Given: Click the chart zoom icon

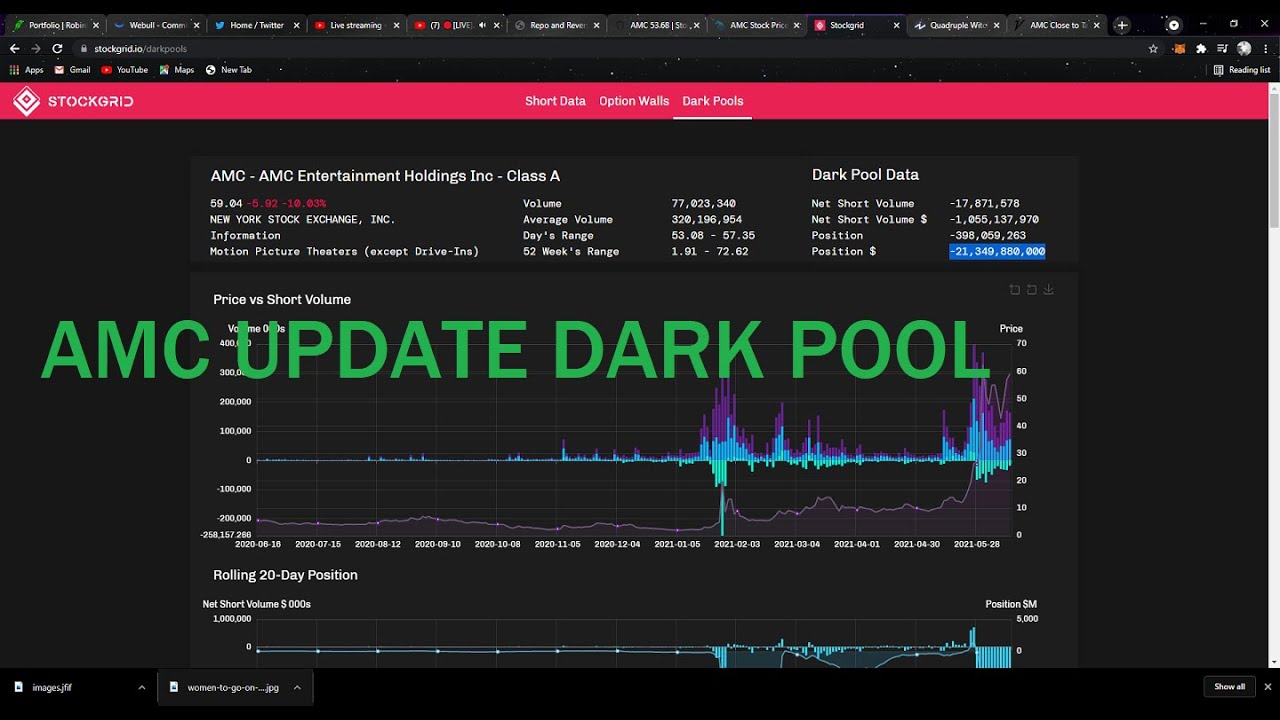Looking at the screenshot, I should [x=1015, y=290].
